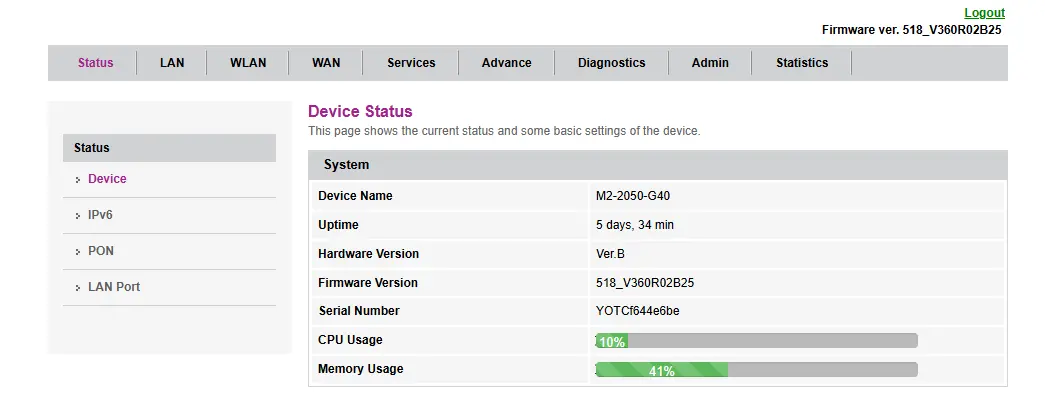The height and width of the screenshot is (395, 1045).
Task: Click the page description sentence
Action: tap(504, 131)
